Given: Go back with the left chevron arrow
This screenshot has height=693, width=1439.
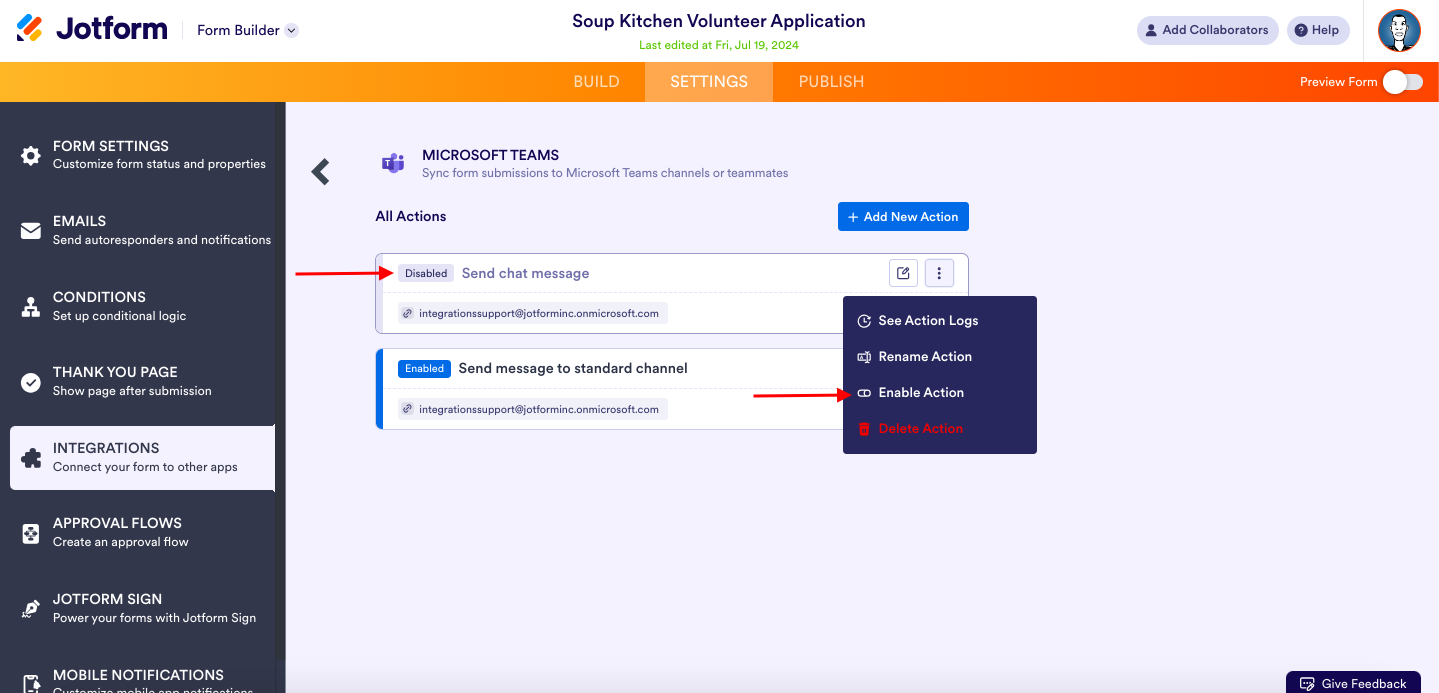Looking at the screenshot, I should [321, 172].
